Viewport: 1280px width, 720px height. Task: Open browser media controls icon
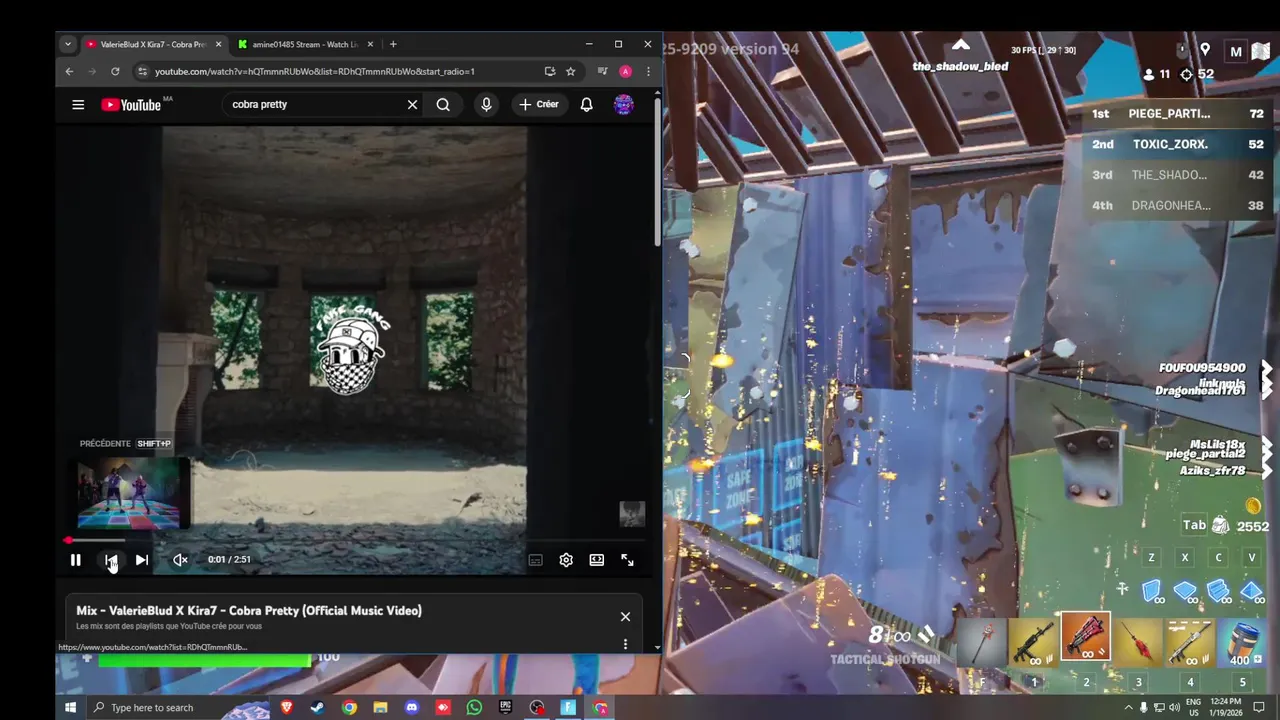pyautogui.click(x=602, y=71)
